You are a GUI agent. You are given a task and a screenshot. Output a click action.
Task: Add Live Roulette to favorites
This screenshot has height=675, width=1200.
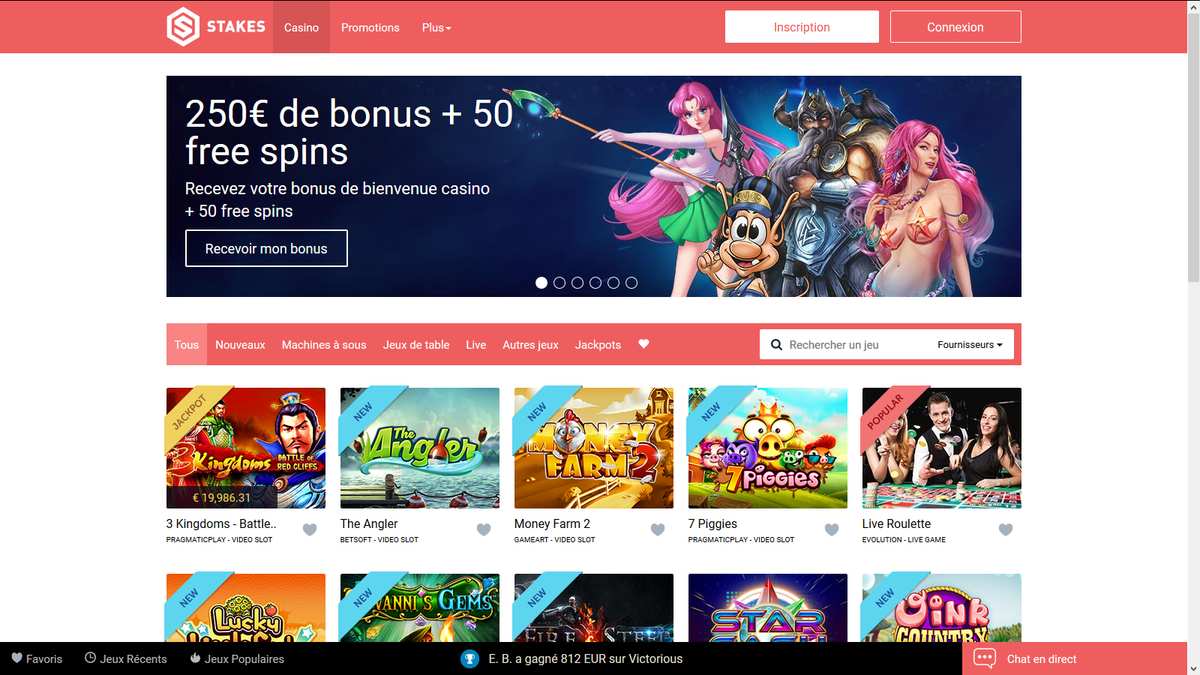1006,530
